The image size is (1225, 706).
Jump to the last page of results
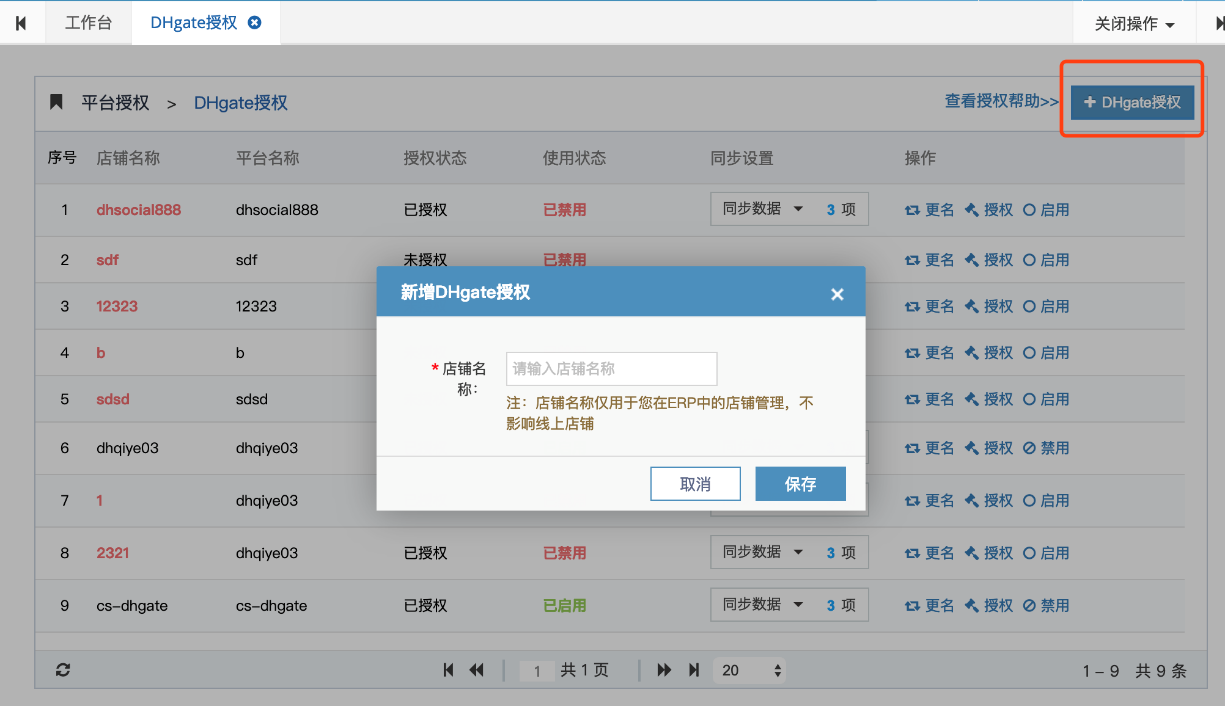point(694,670)
